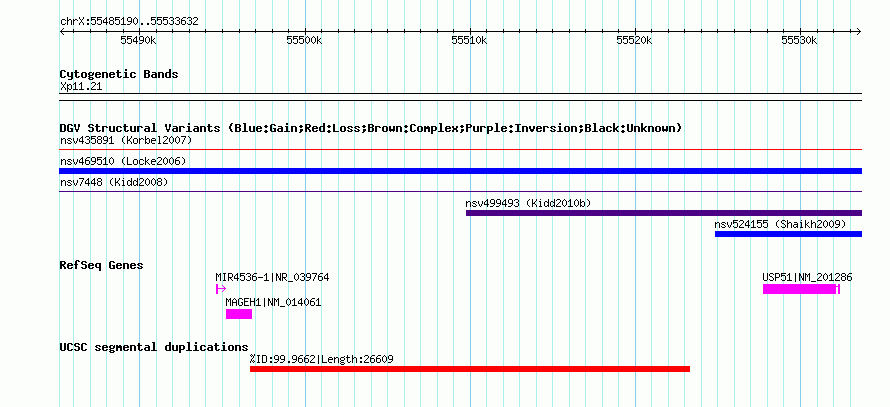This screenshot has height=407, width=890.
Task: Select the blue nsv524155 gain bar
Action: (788, 234)
